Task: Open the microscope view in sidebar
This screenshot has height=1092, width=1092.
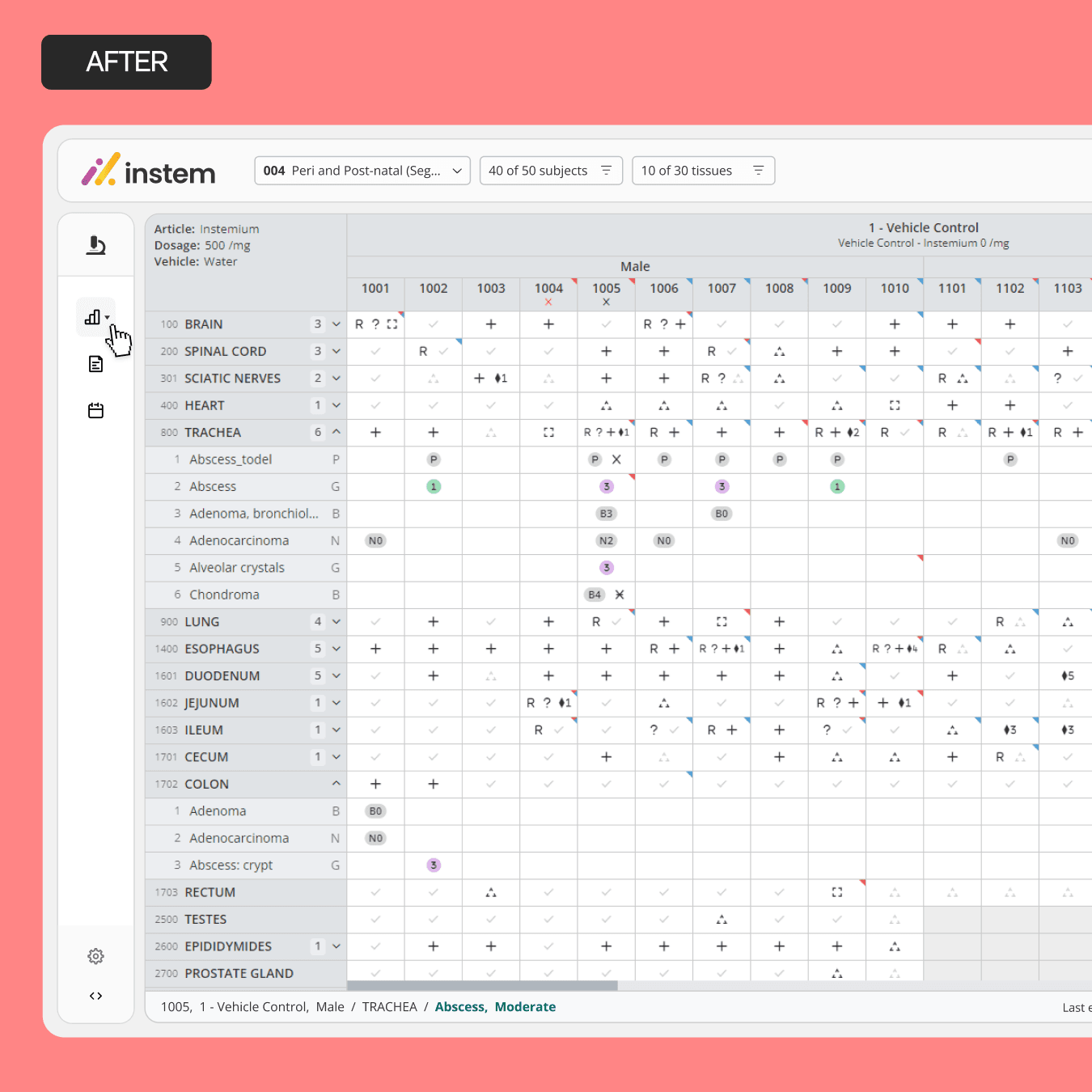Action: point(96,245)
